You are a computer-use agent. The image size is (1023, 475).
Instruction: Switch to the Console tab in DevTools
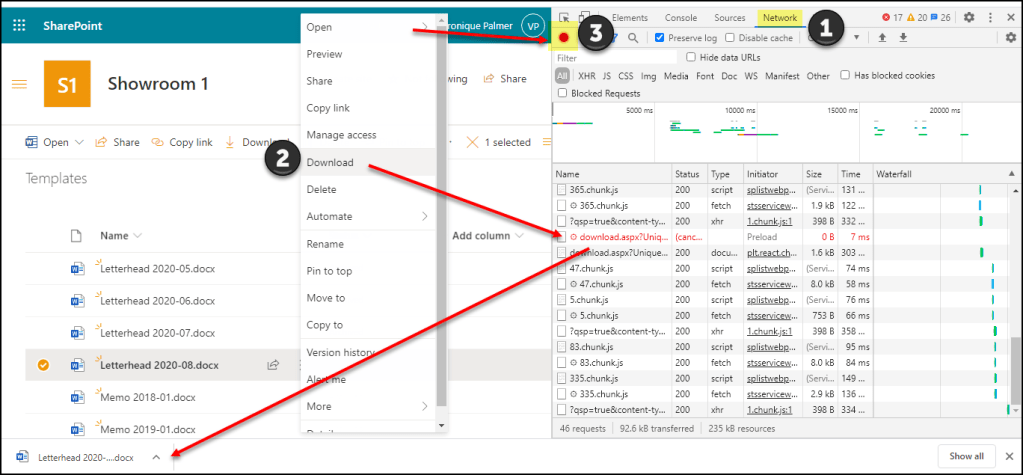pos(681,17)
